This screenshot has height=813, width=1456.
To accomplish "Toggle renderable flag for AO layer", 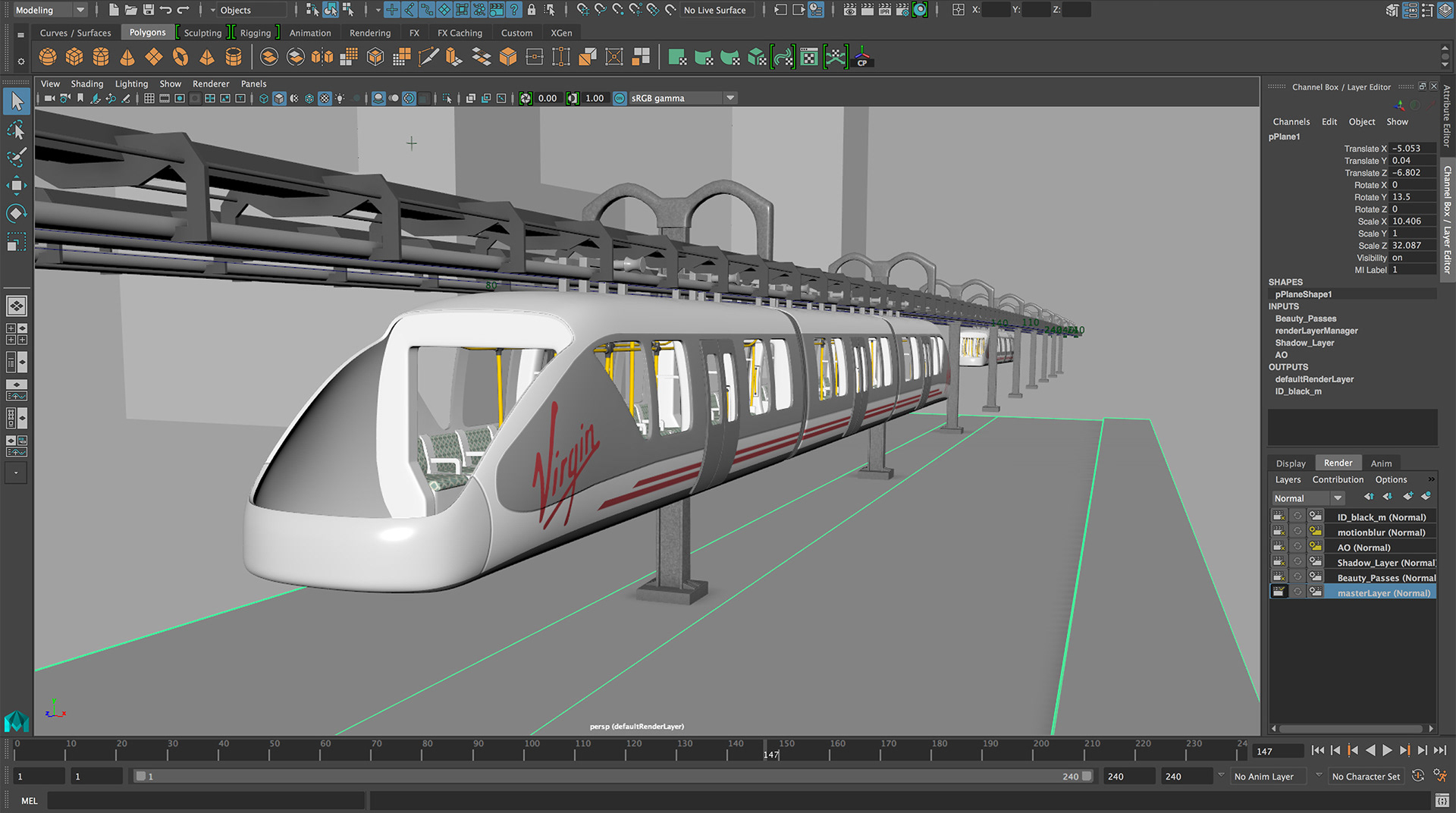I will (1279, 547).
